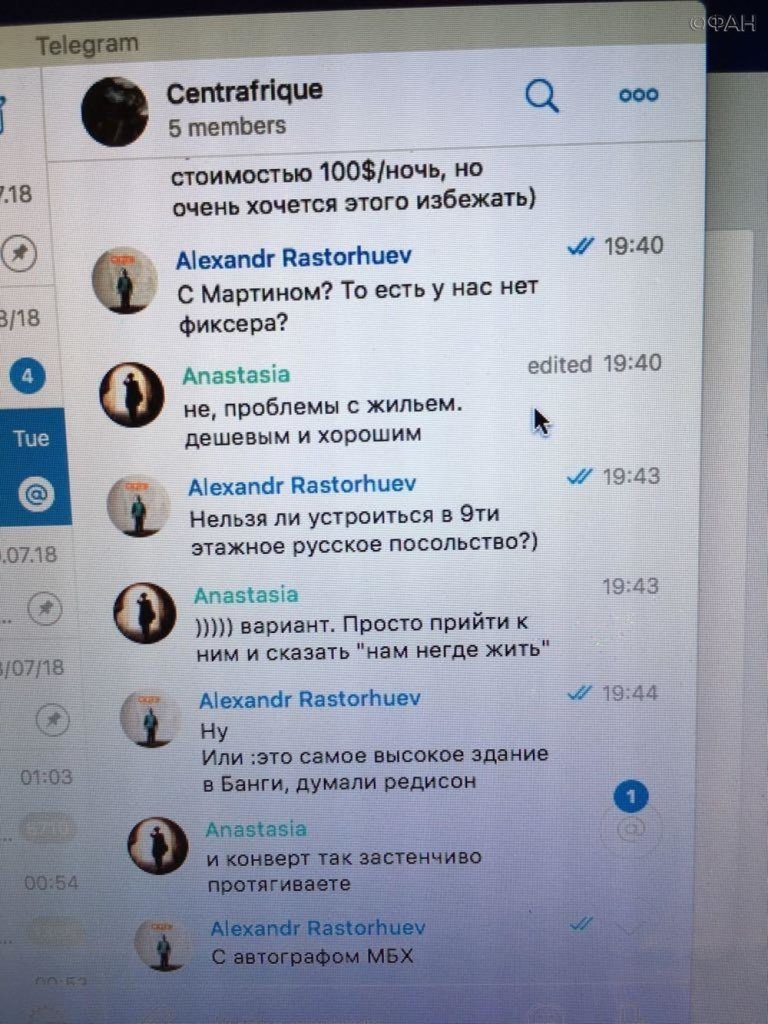The height and width of the screenshot is (1024, 768).
Task: Open the three-dots chat options menu
Action: 638,95
